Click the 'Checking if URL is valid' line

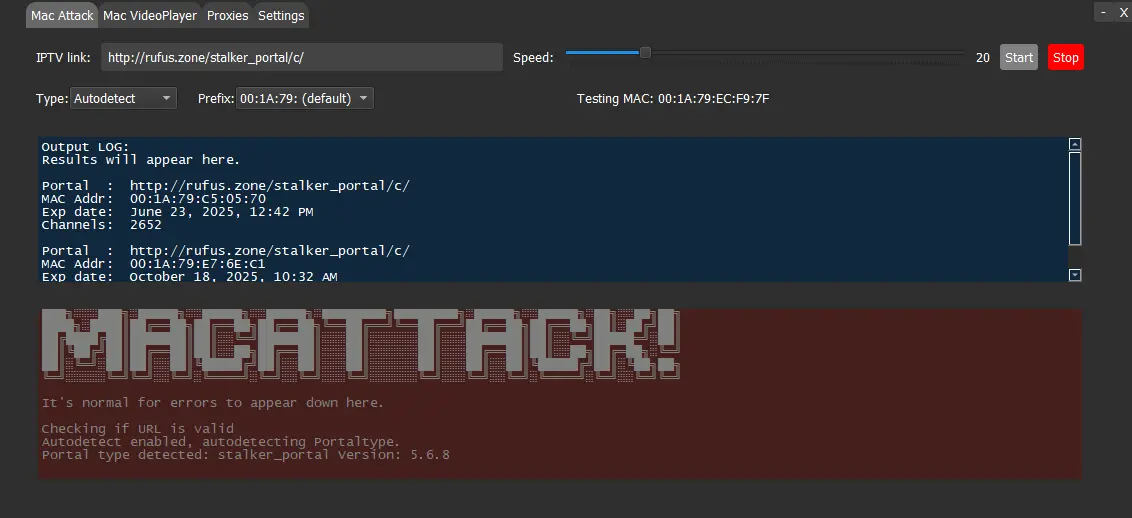[138, 429]
